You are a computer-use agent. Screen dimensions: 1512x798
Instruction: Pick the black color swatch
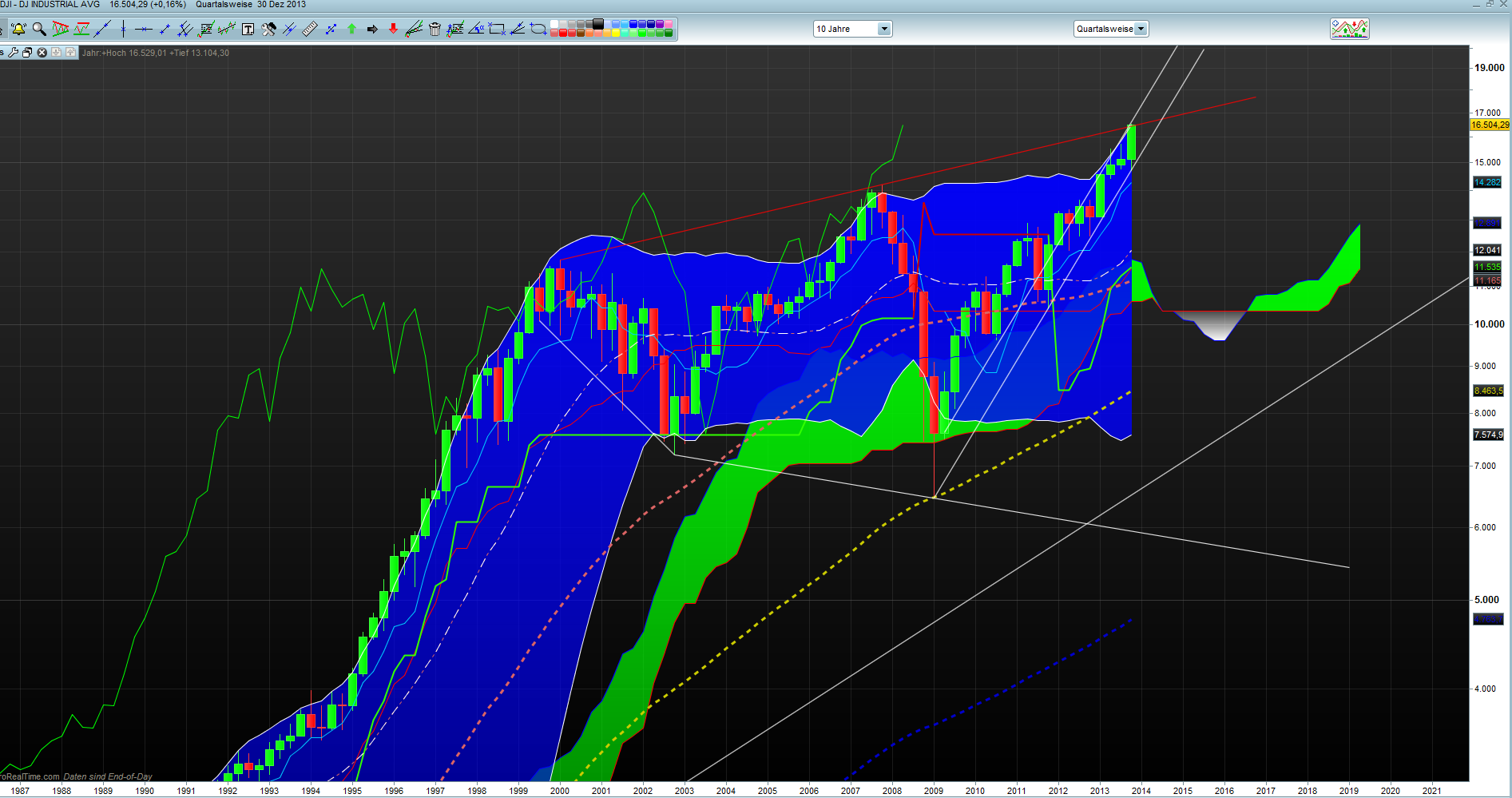coord(597,25)
